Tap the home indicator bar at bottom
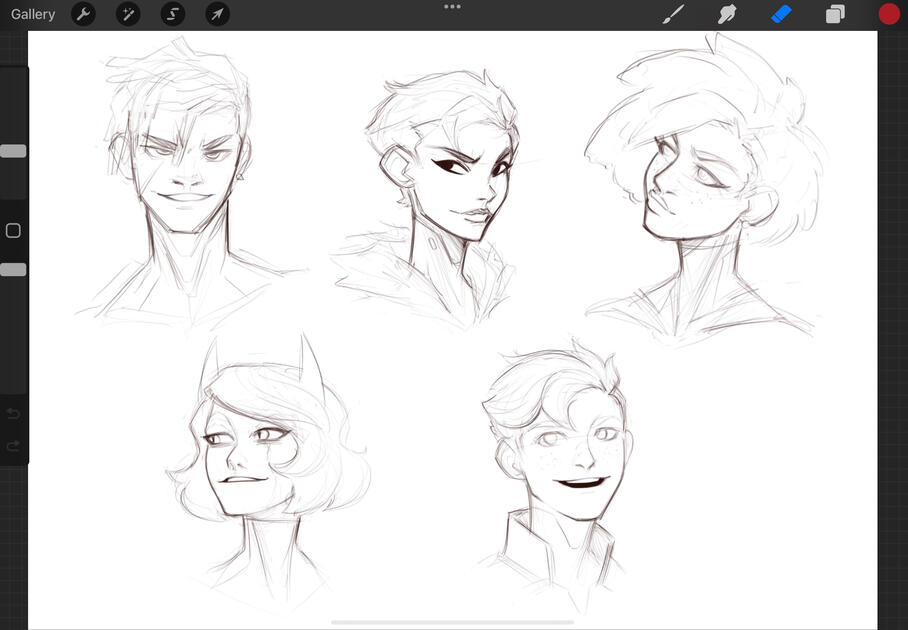908x630 pixels. click(x=453, y=622)
